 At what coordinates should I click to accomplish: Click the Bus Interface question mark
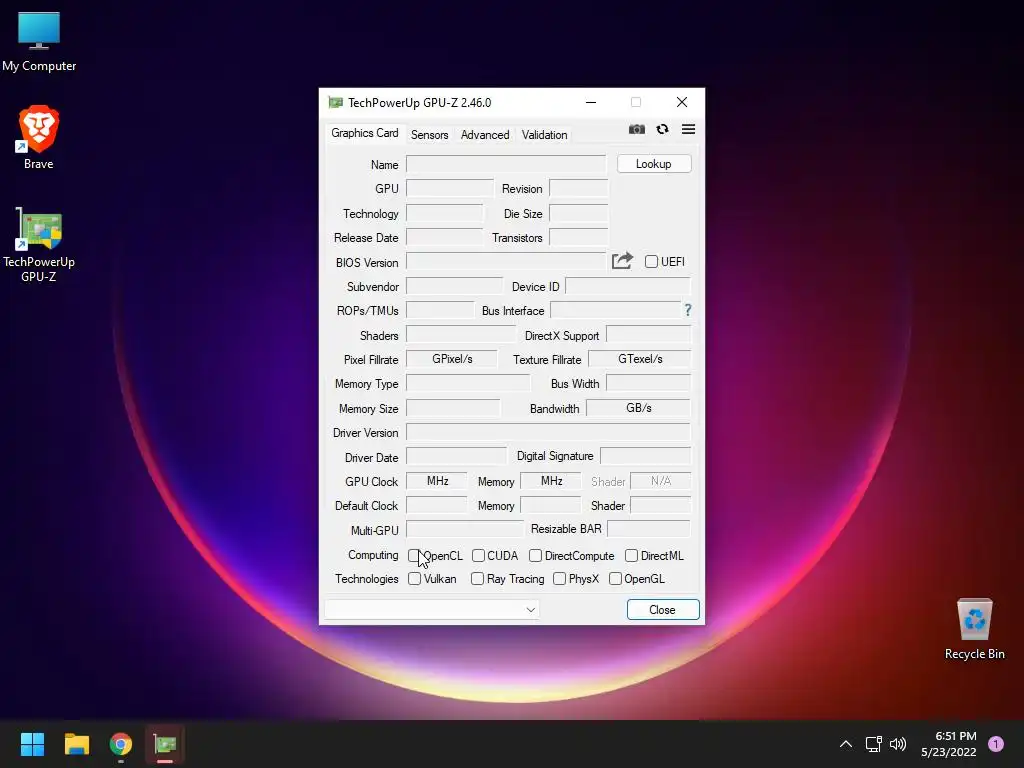click(x=688, y=310)
